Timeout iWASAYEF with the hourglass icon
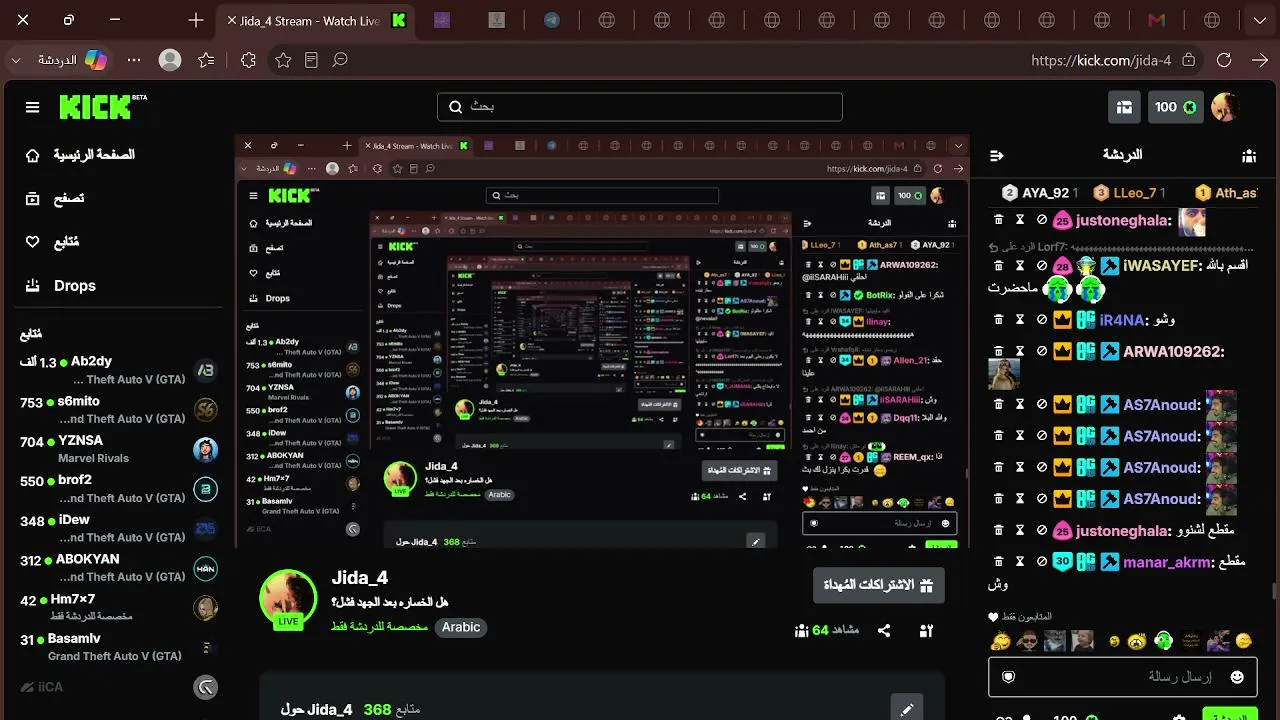 1020,265
